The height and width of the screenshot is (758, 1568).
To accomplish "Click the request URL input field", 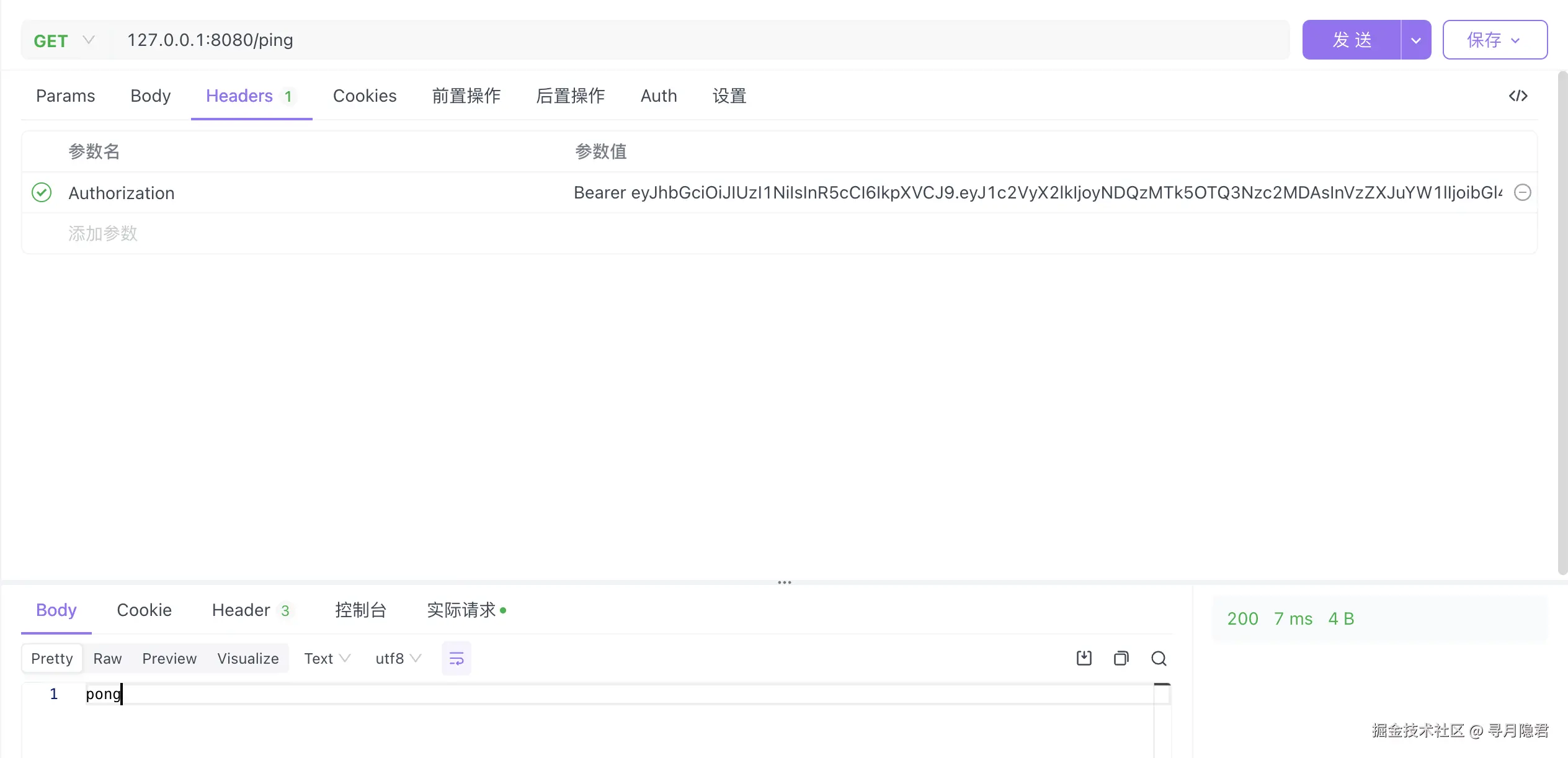I will click(682, 40).
